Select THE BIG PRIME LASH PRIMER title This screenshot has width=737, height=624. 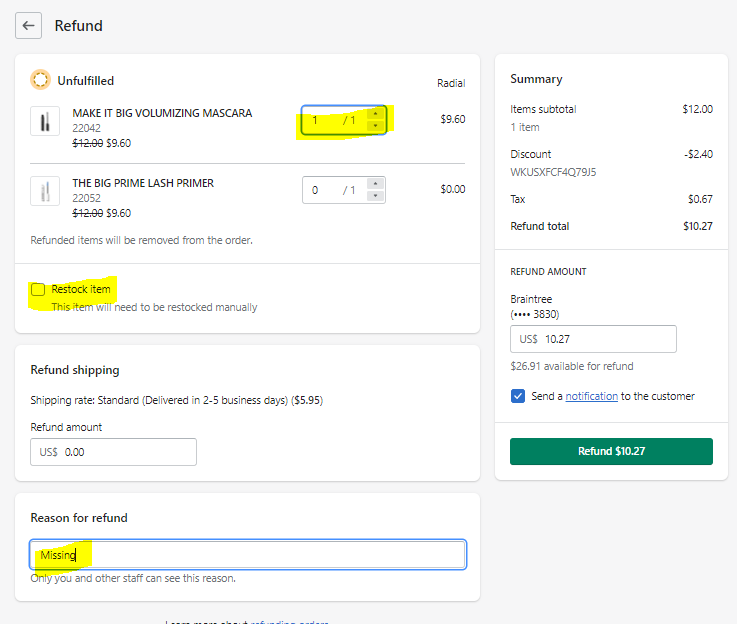click(x=143, y=183)
